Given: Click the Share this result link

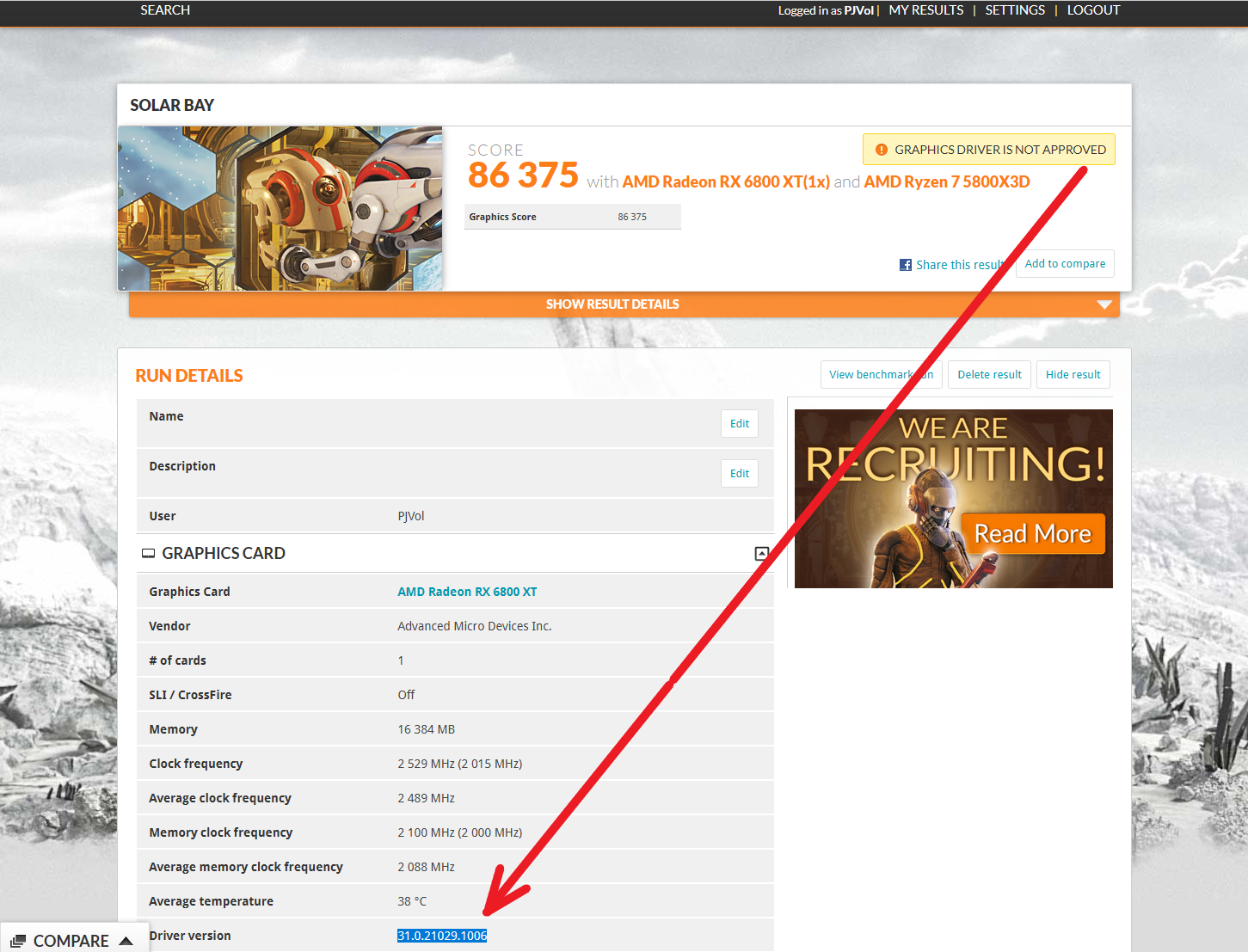Looking at the screenshot, I should 960,265.
